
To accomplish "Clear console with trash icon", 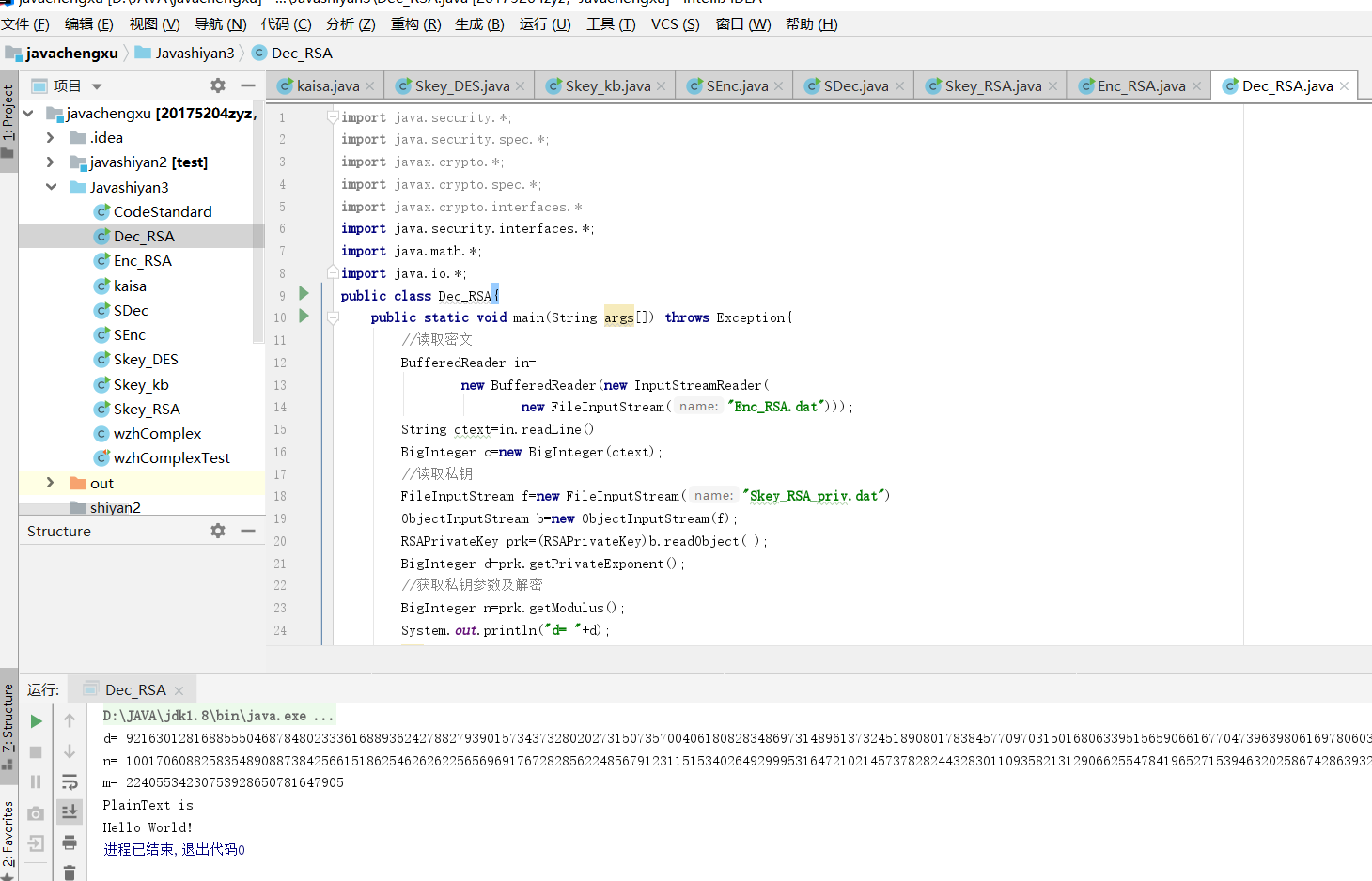I will click(x=70, y=872).
